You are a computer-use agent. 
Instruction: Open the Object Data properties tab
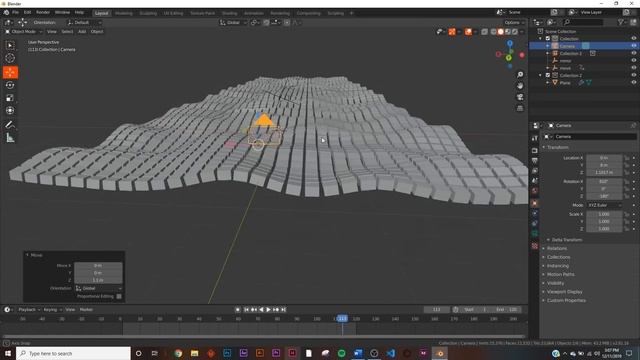[535, 233]
